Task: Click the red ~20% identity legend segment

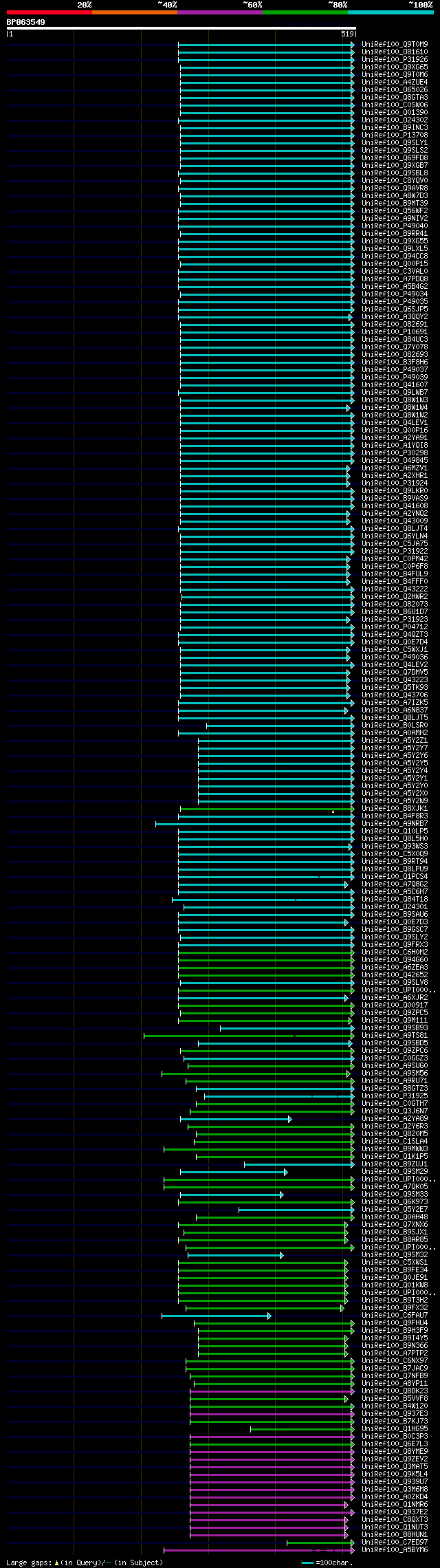Action: (x=49, y=12)
